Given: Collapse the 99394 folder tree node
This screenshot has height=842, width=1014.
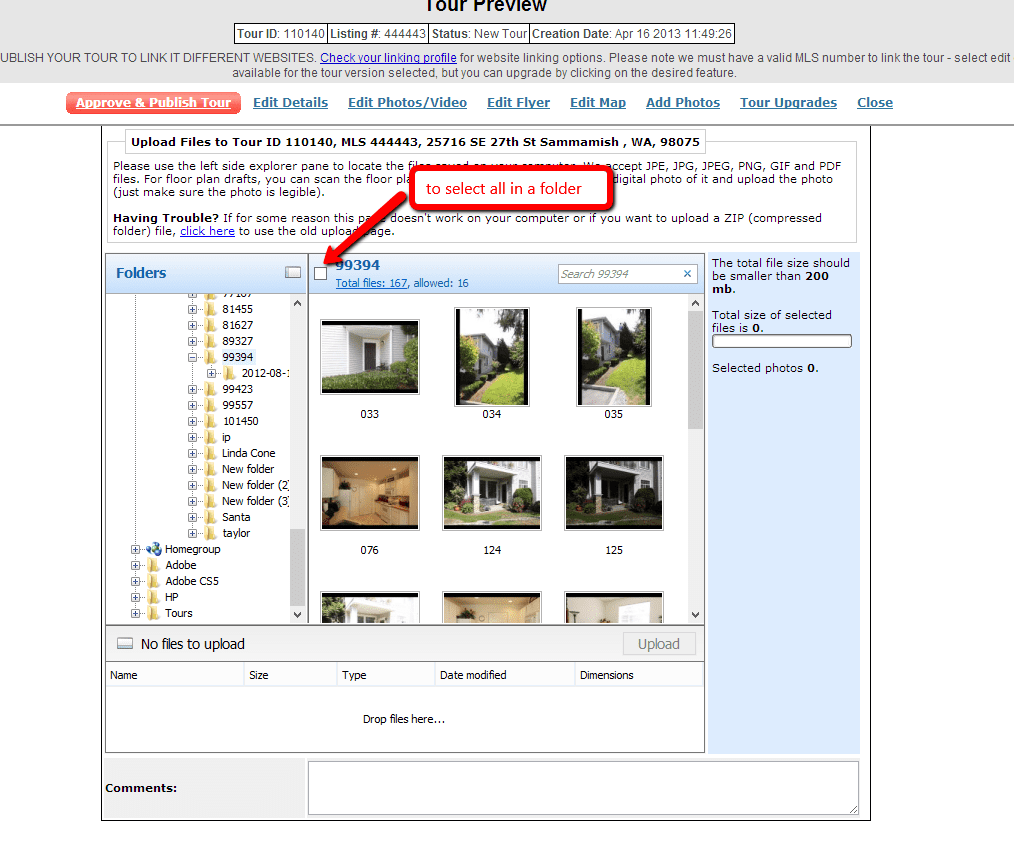Looking at the screenshot, I should pos(192,357).
